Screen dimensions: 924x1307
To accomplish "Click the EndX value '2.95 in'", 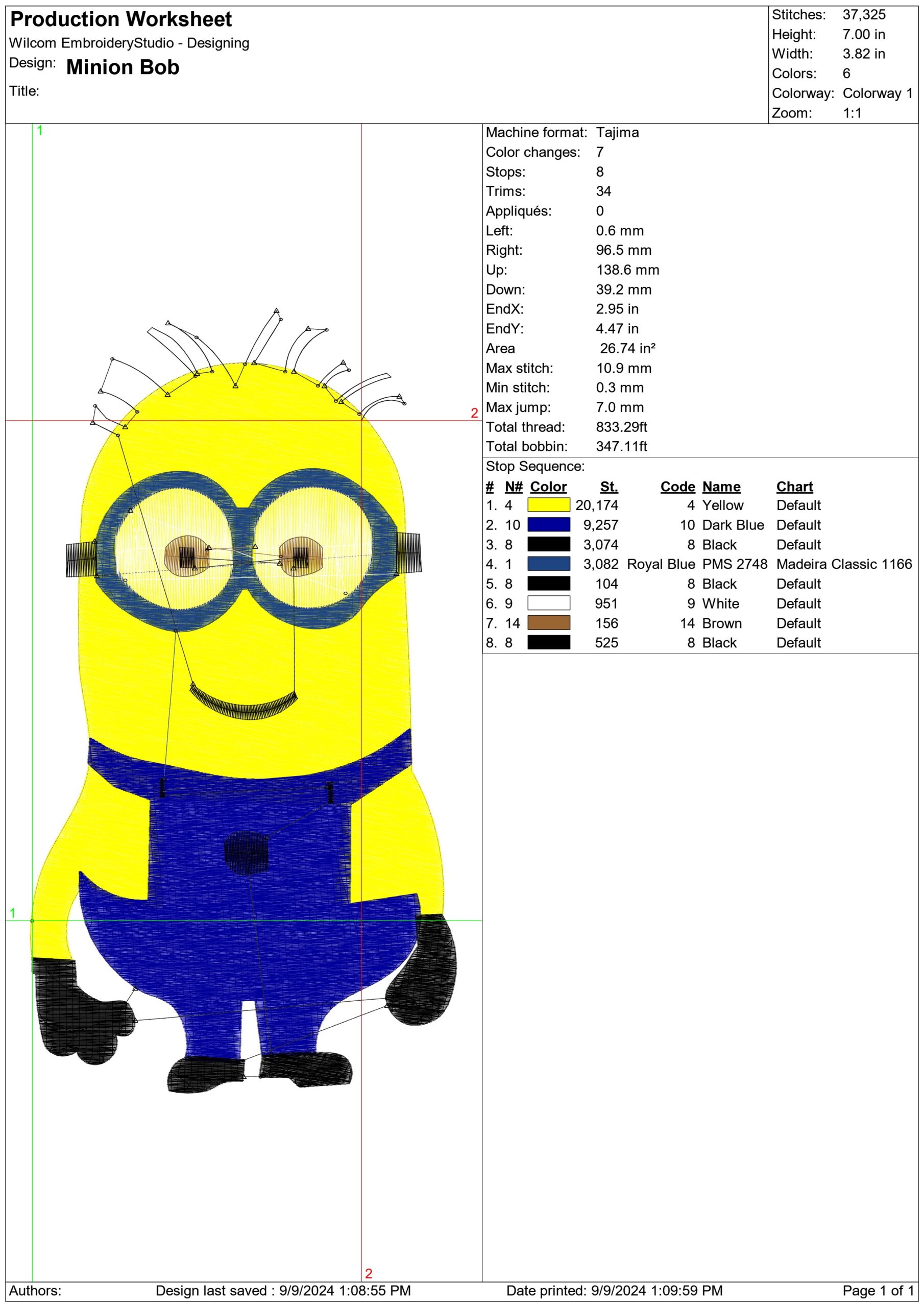I will [617, 309].
